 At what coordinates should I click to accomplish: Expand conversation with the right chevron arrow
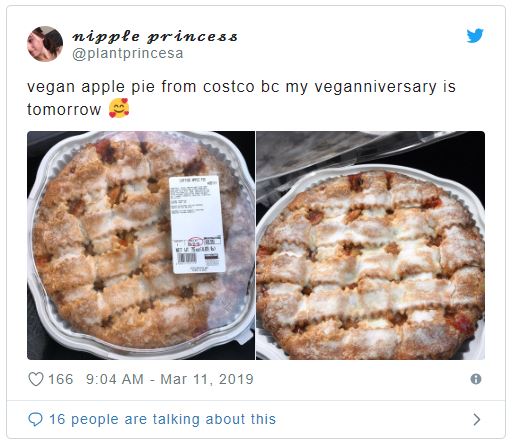[477, 419]
